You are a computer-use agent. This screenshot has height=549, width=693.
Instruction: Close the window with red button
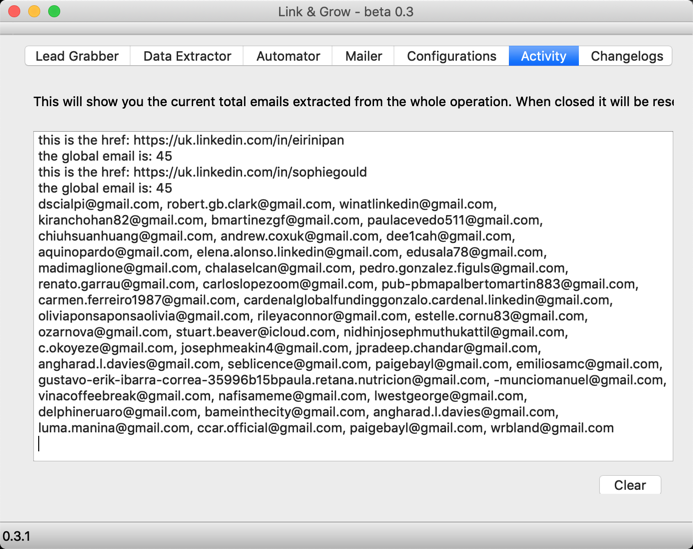(14, 11)
